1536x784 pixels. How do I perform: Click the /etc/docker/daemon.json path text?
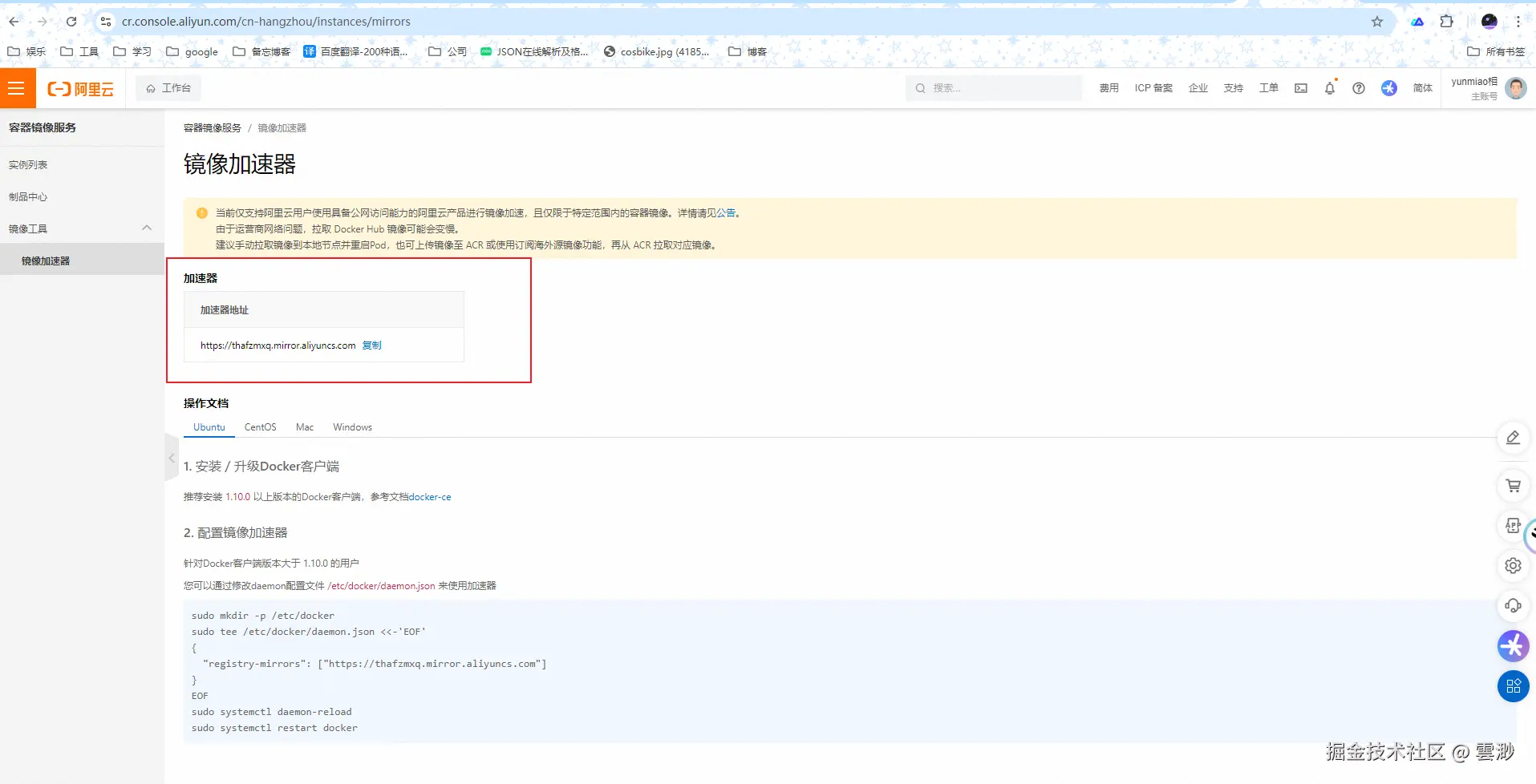[x=382, y=586]
